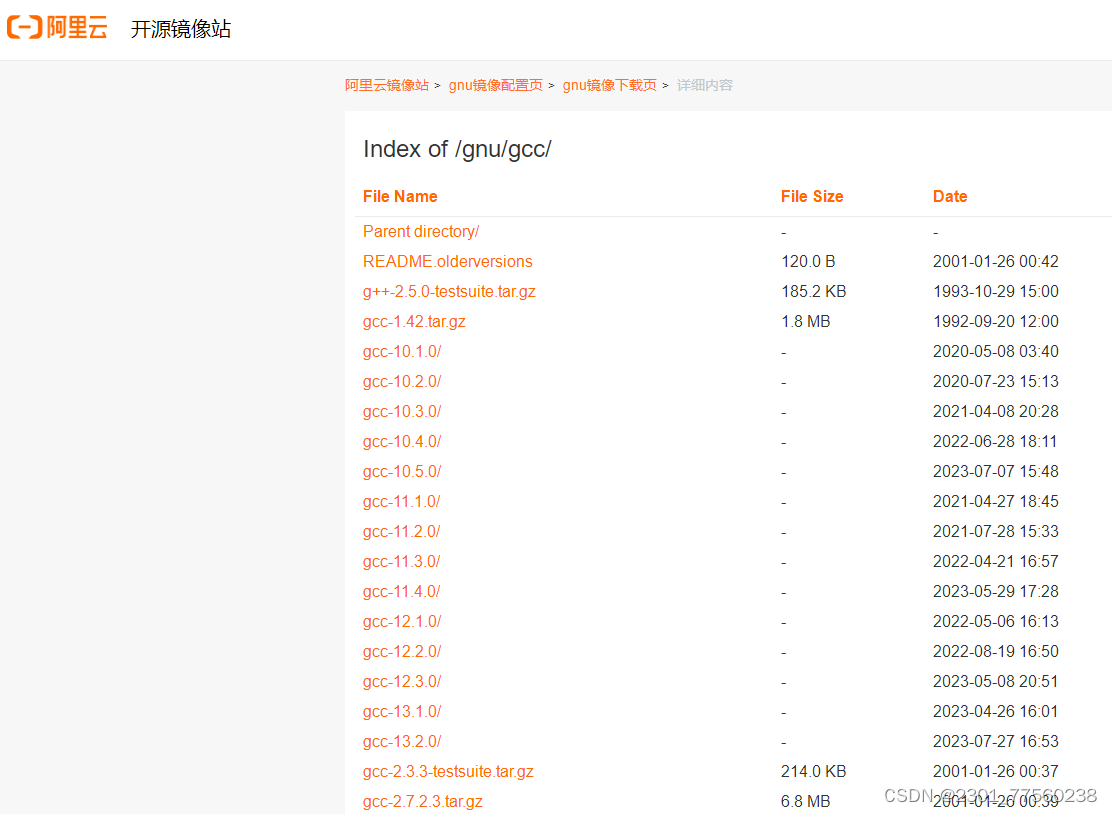Select date 2023-07-27 16:53
Screen dimensions: 1112x814
coord(996,742)
